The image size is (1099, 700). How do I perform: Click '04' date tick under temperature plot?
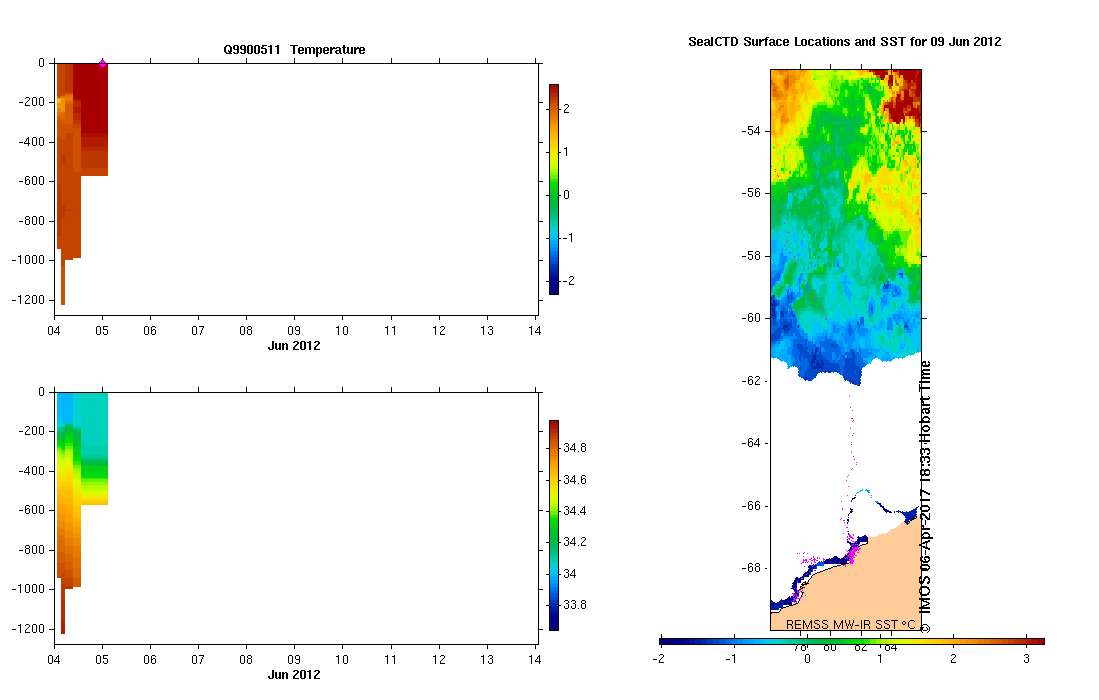54,331
